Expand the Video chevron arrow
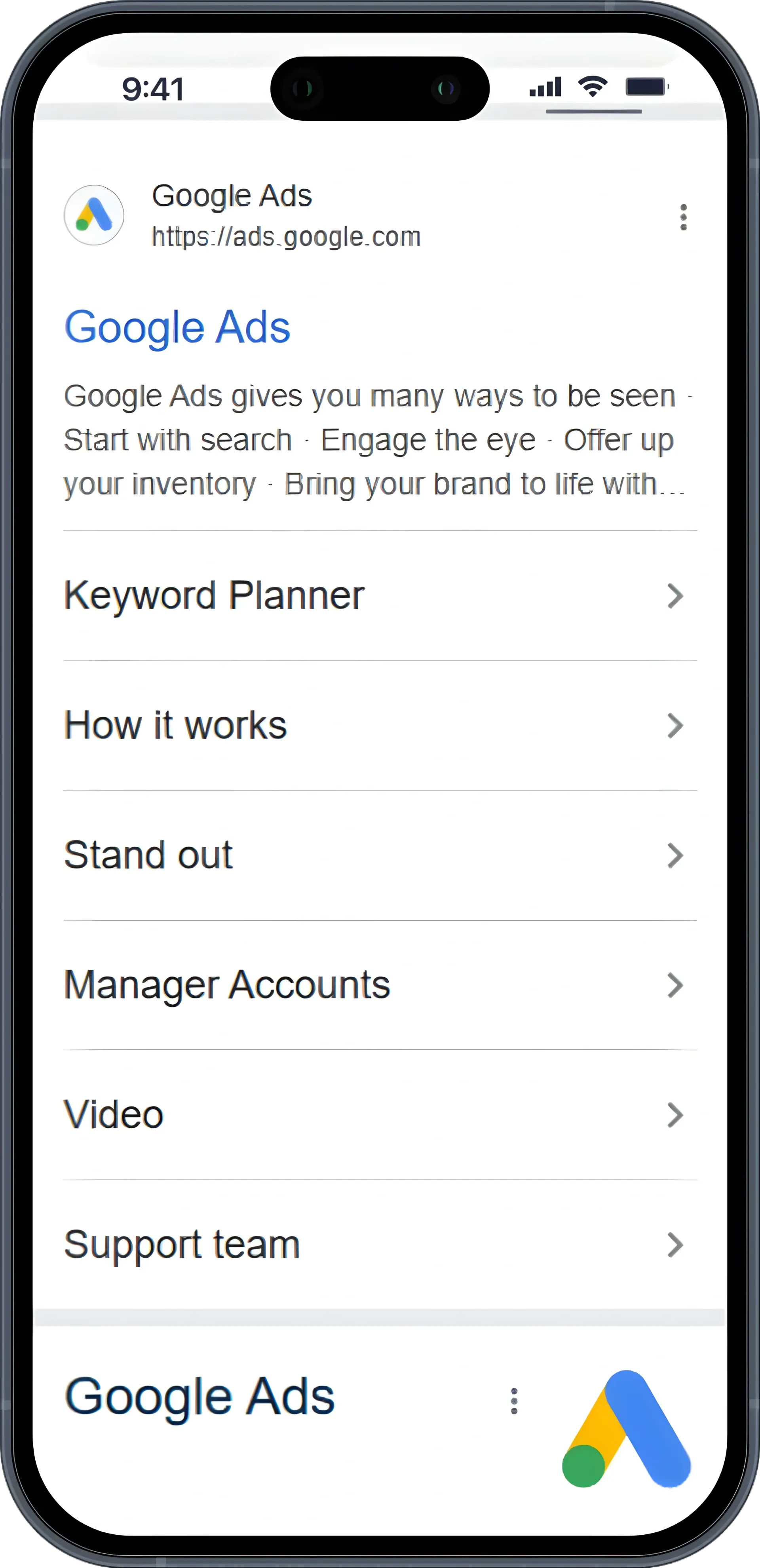The width and height of the screenshot is (760, 1568). click(675, 1115)
